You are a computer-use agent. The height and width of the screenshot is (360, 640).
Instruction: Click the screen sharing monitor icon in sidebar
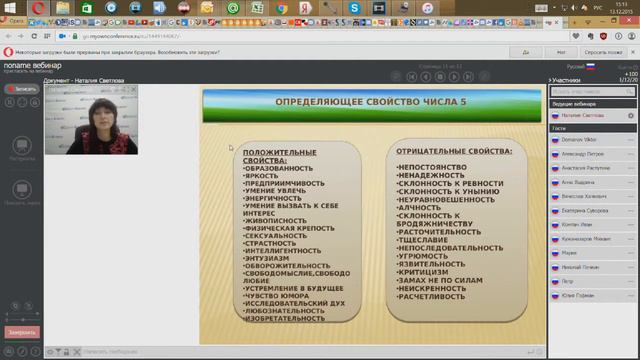[x=22, y=190]
